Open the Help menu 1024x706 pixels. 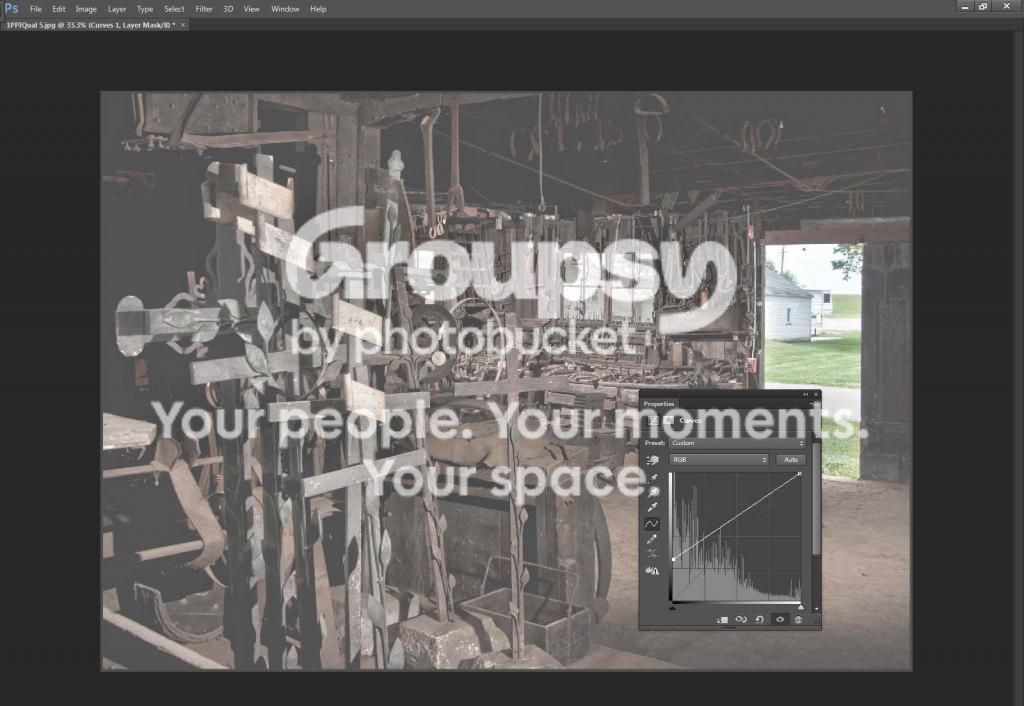coord(318,9)
